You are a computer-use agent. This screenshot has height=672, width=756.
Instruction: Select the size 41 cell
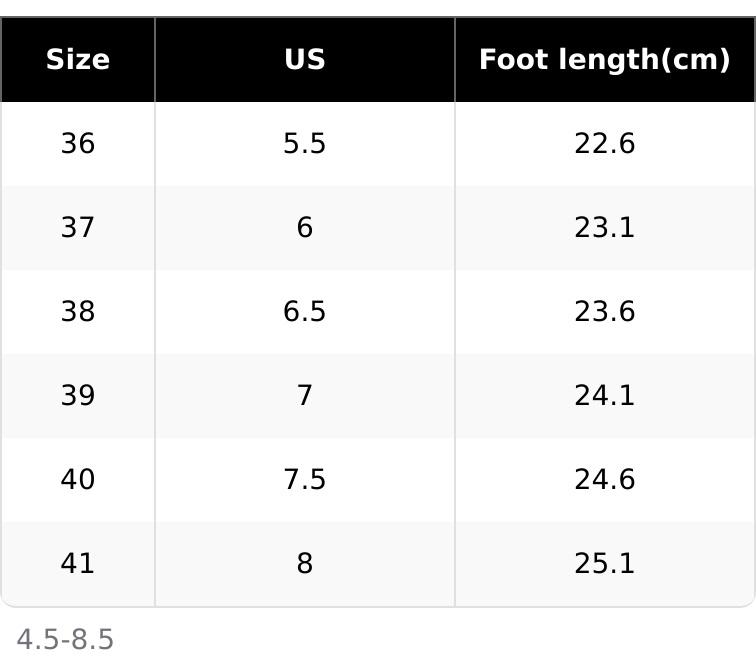[x=78, y=564]
